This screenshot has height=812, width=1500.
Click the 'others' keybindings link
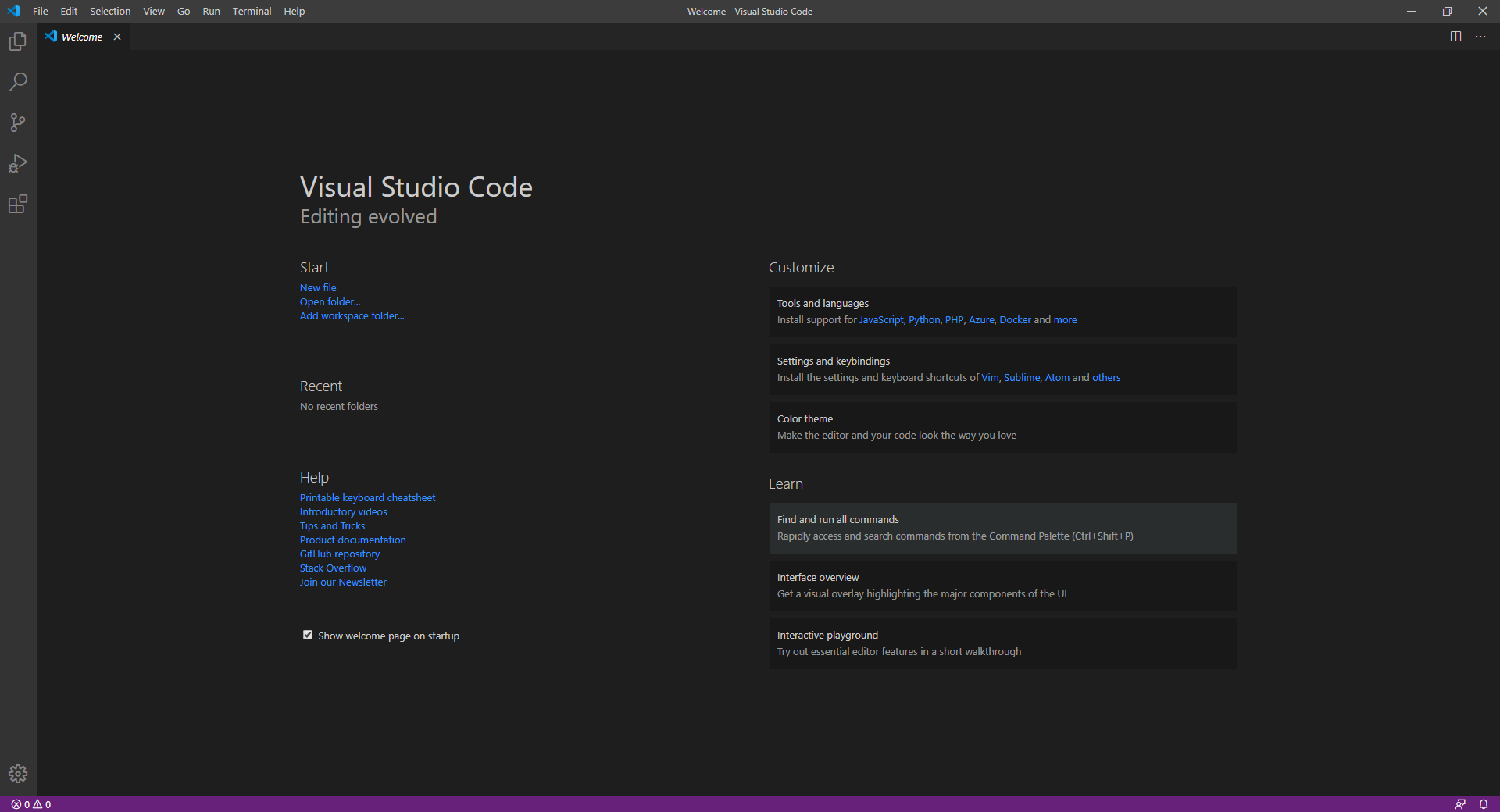click(x=1106, y=377)
